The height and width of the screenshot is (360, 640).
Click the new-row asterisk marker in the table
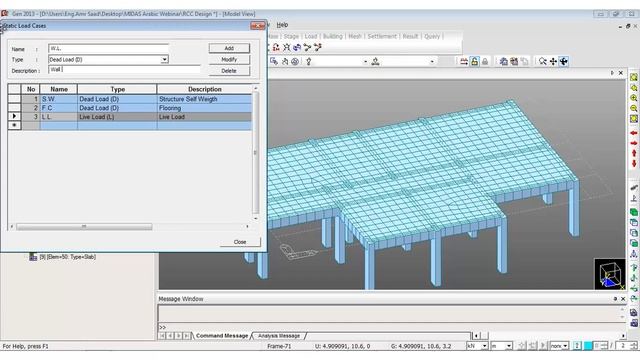pyautogui.click(x=14, y=125)
